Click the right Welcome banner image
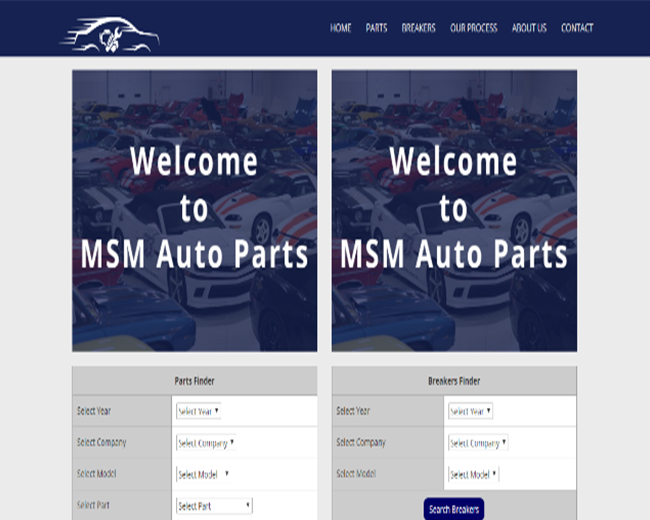Viewport: 650px width, 520px height. coord(454,210)
